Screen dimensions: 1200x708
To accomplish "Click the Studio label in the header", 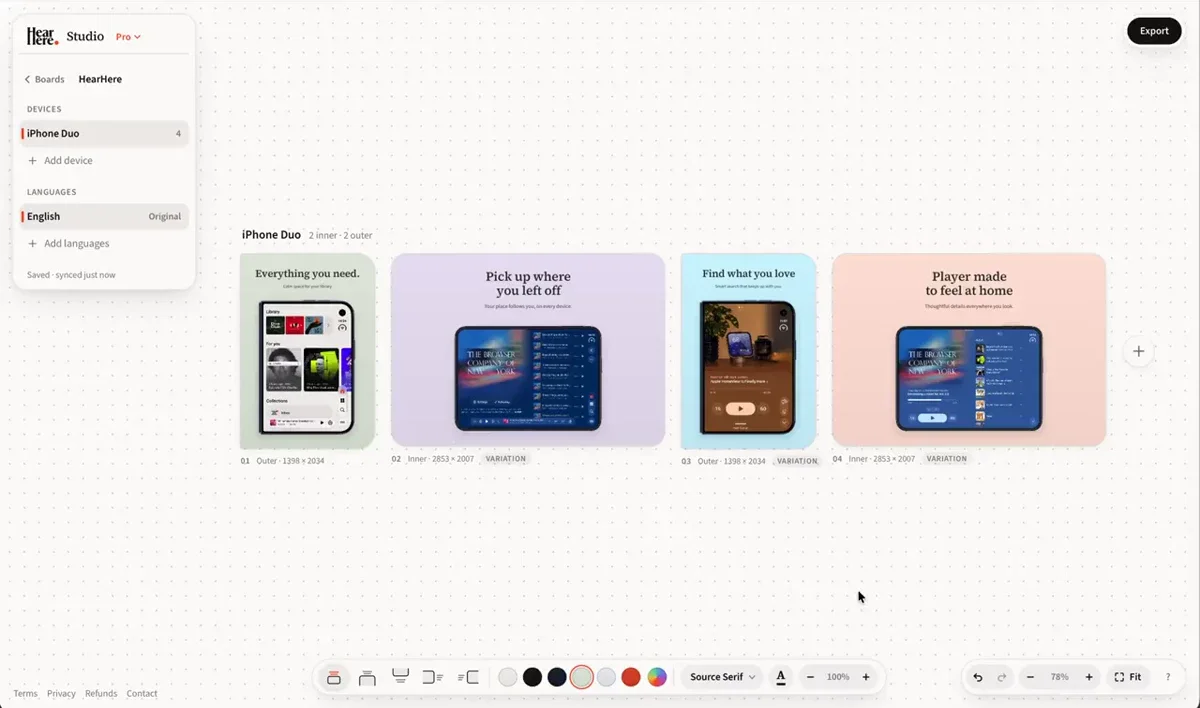I will click(85, 36).
